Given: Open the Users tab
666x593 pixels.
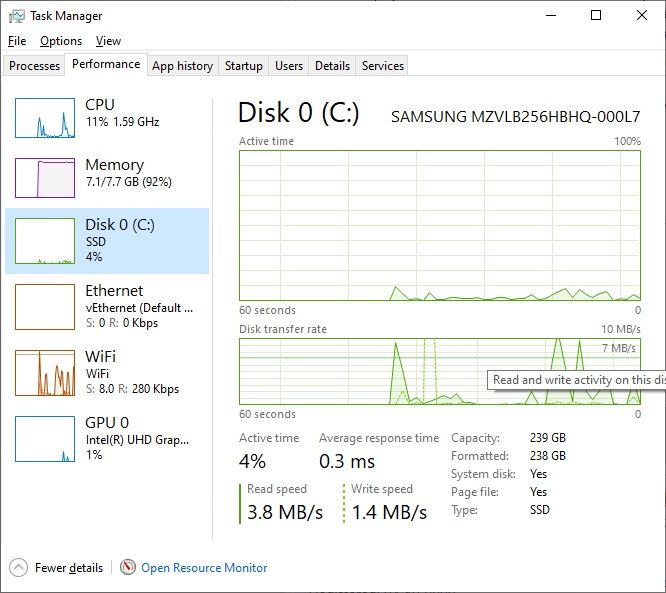Looking at the screenshot, I should pyautogui.click(x=289, y=66).
